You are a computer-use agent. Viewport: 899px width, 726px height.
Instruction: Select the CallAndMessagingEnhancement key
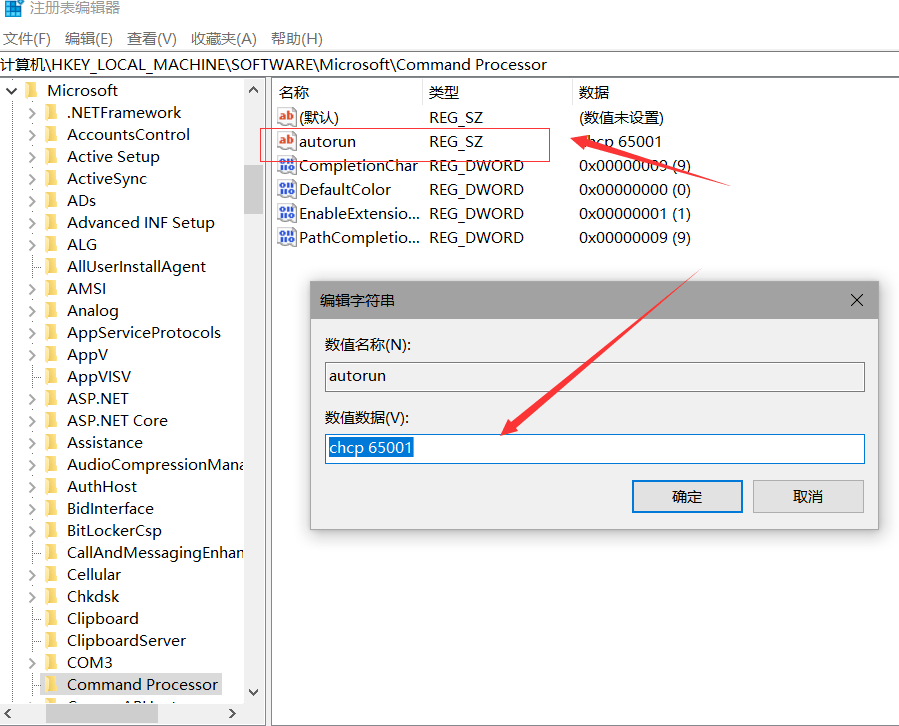(x=154, y=552)
